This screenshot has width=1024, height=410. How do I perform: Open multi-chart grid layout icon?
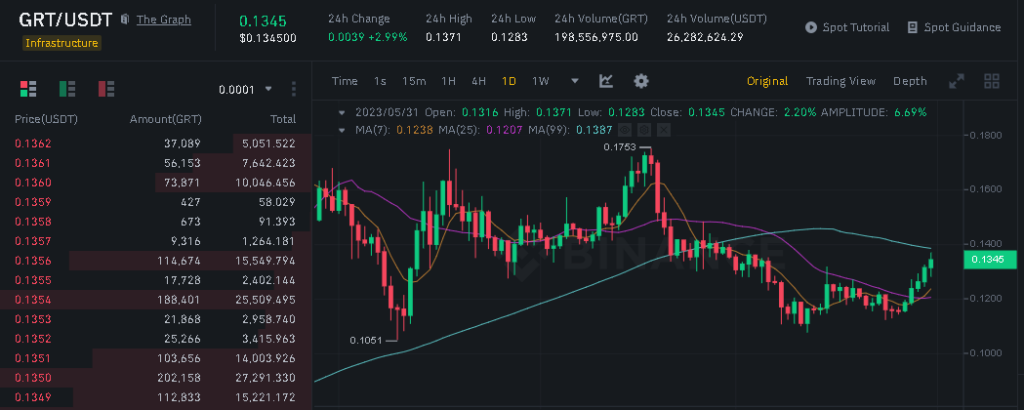[992, 81]
